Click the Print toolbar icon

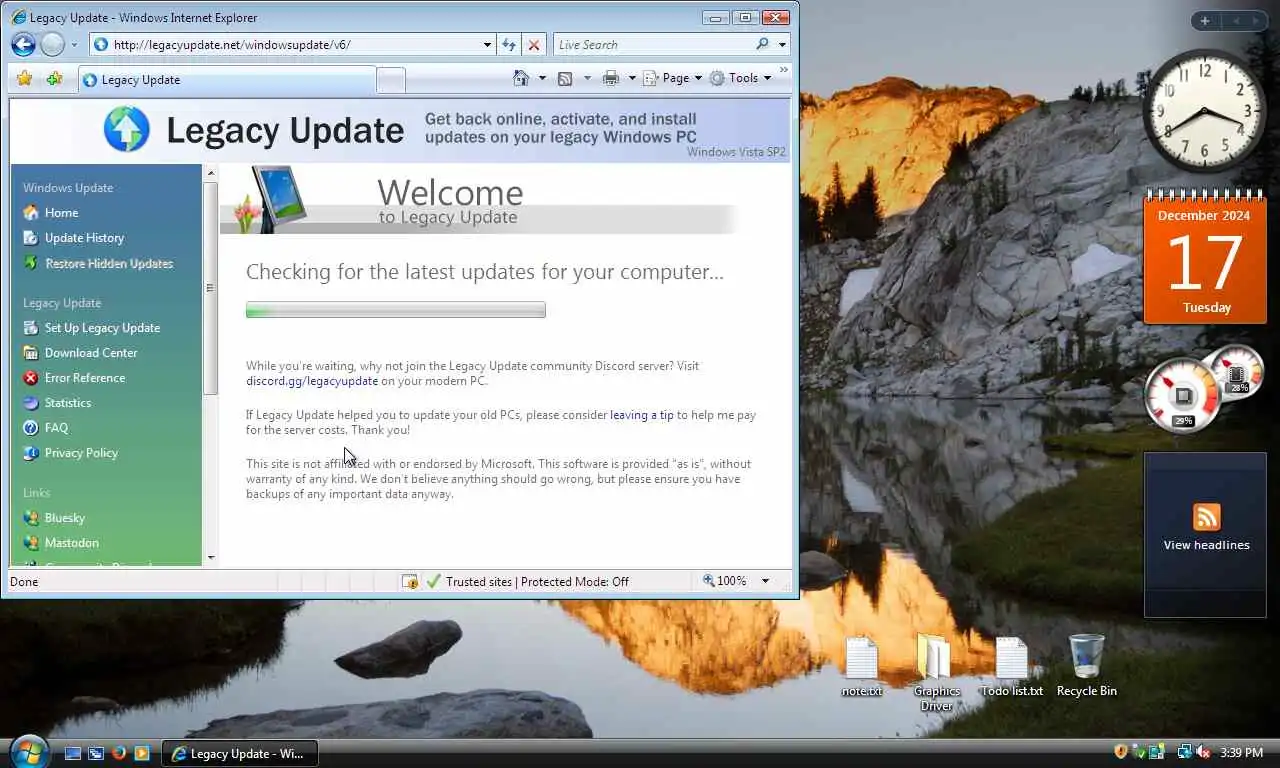[x=611, y=78]
